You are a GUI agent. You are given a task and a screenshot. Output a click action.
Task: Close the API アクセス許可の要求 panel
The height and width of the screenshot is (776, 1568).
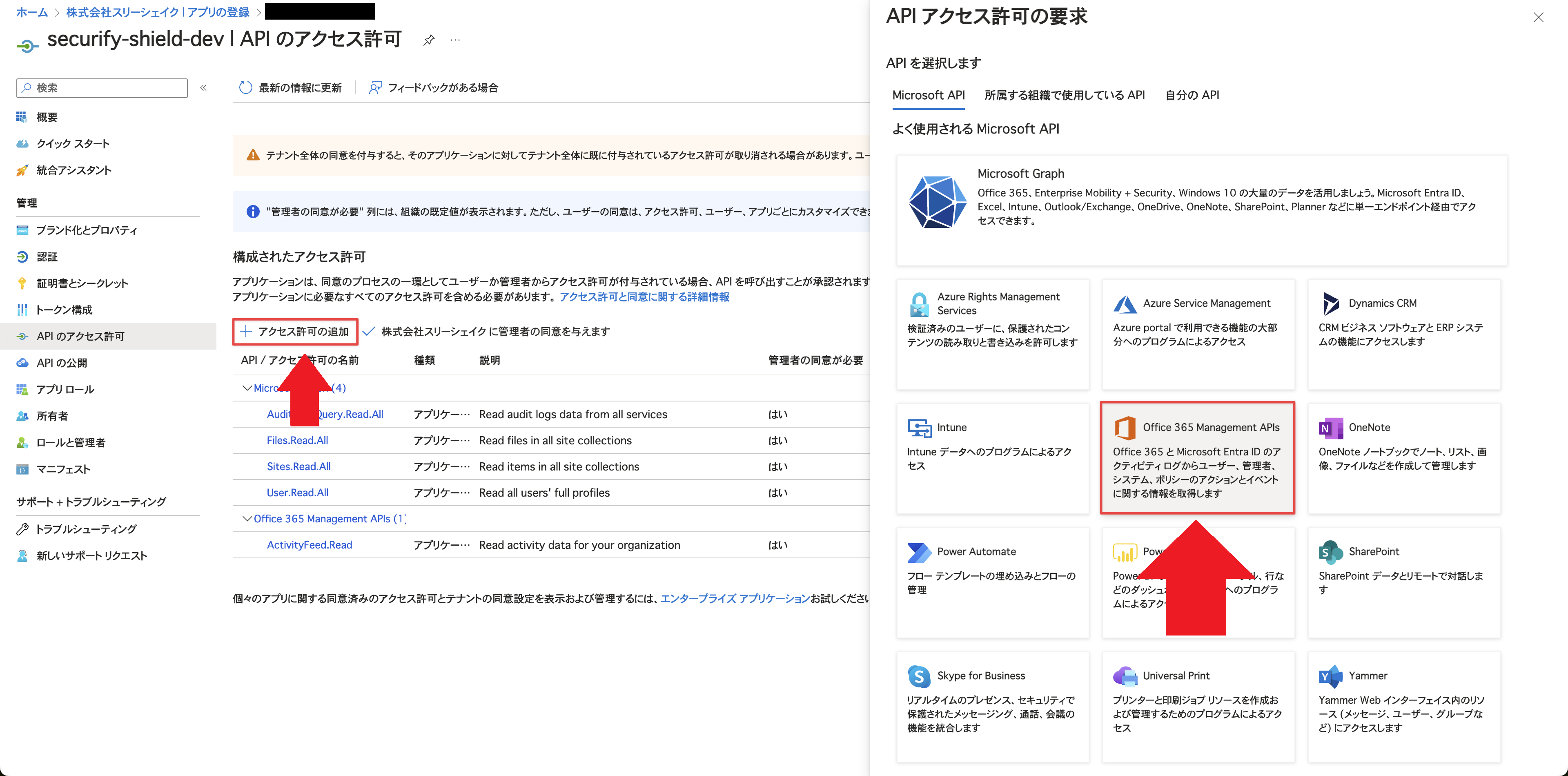pyautogui.click(x=1538, y=18)
